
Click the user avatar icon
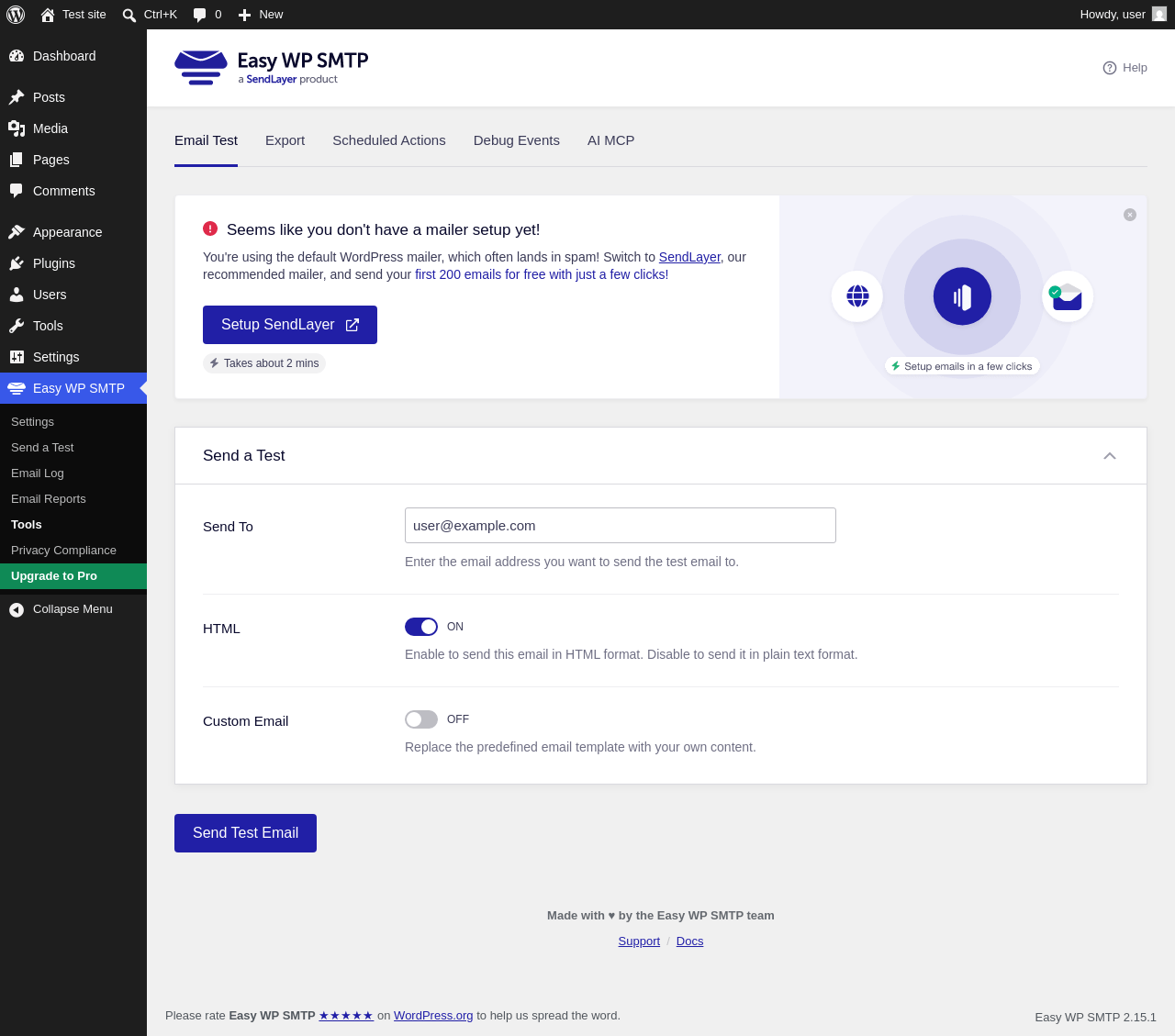1159,15
